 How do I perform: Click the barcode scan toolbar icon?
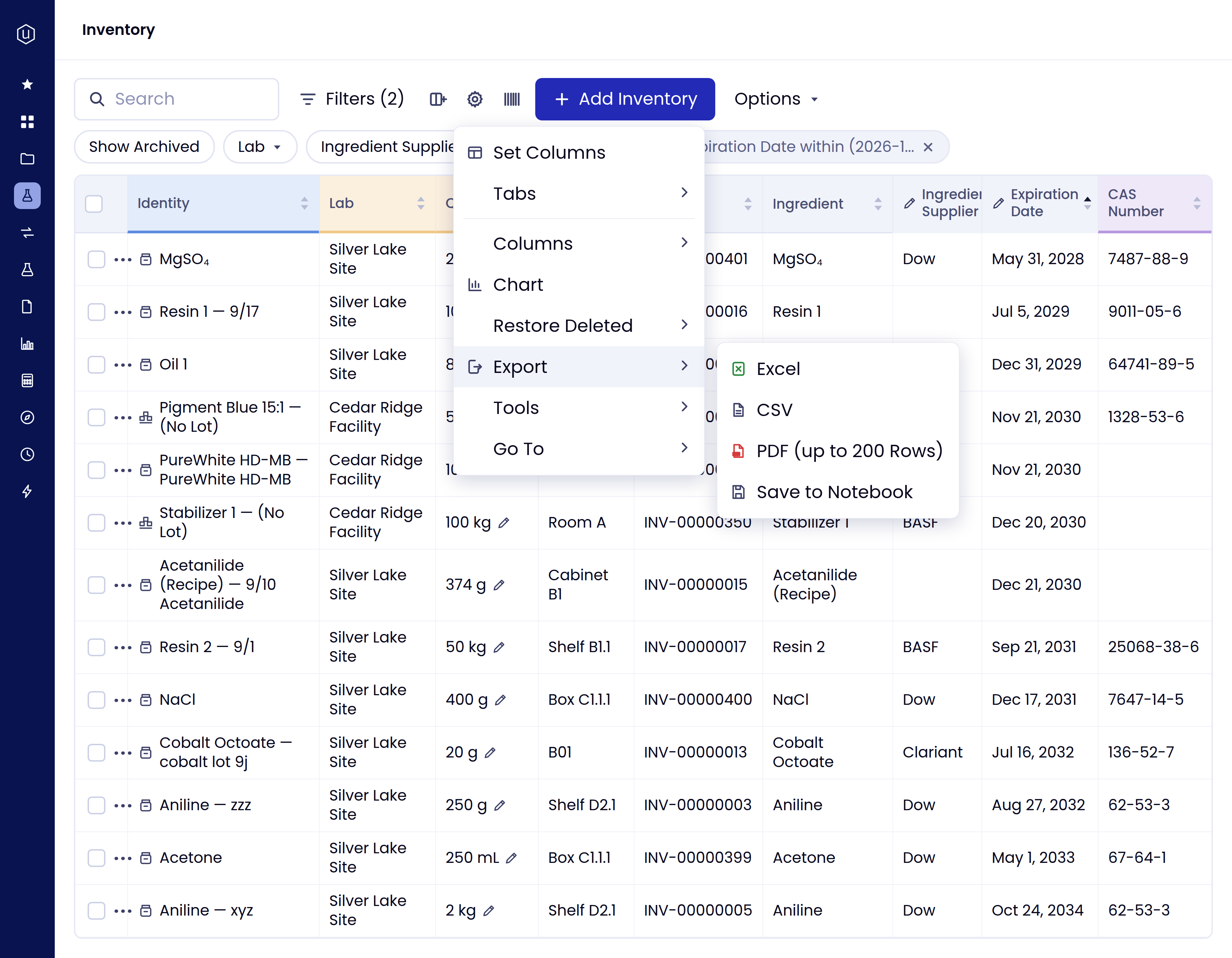coord(512,99)
